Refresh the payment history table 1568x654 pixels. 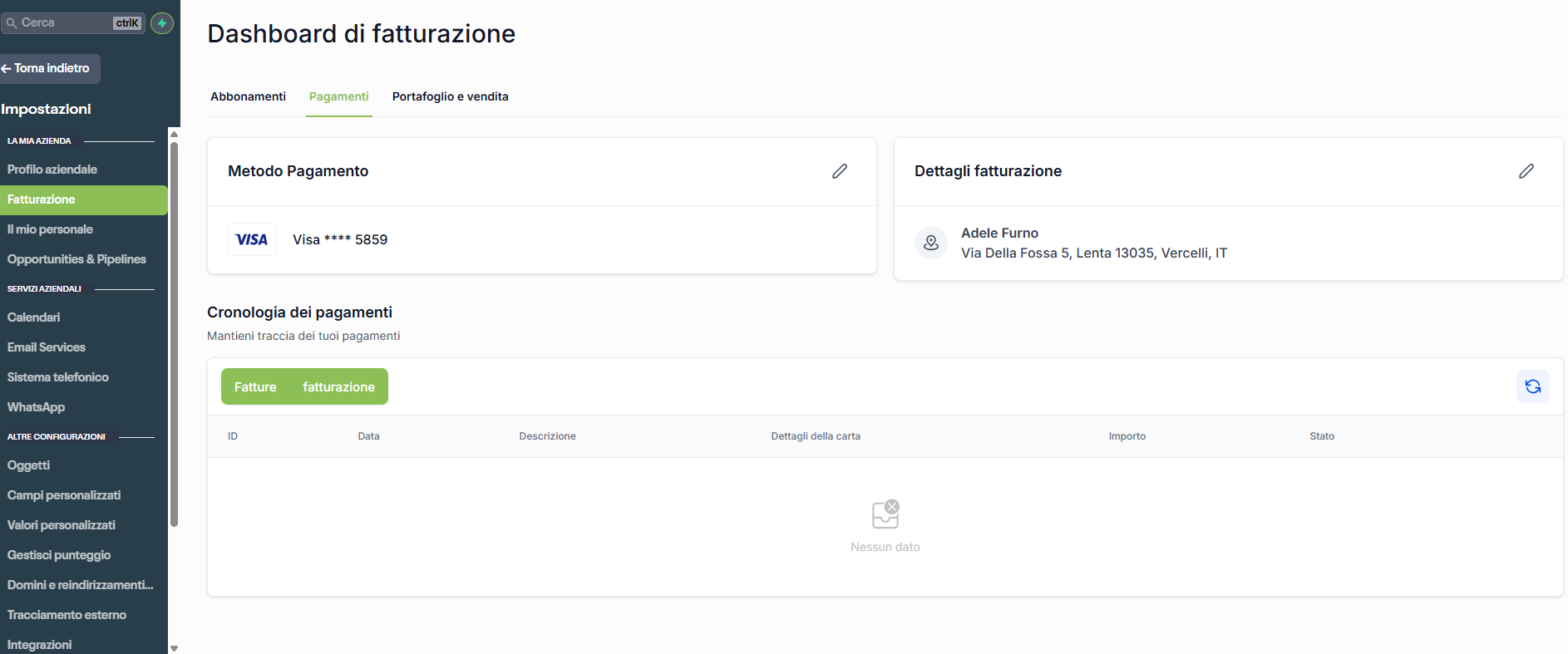(x=1532, y=386)
